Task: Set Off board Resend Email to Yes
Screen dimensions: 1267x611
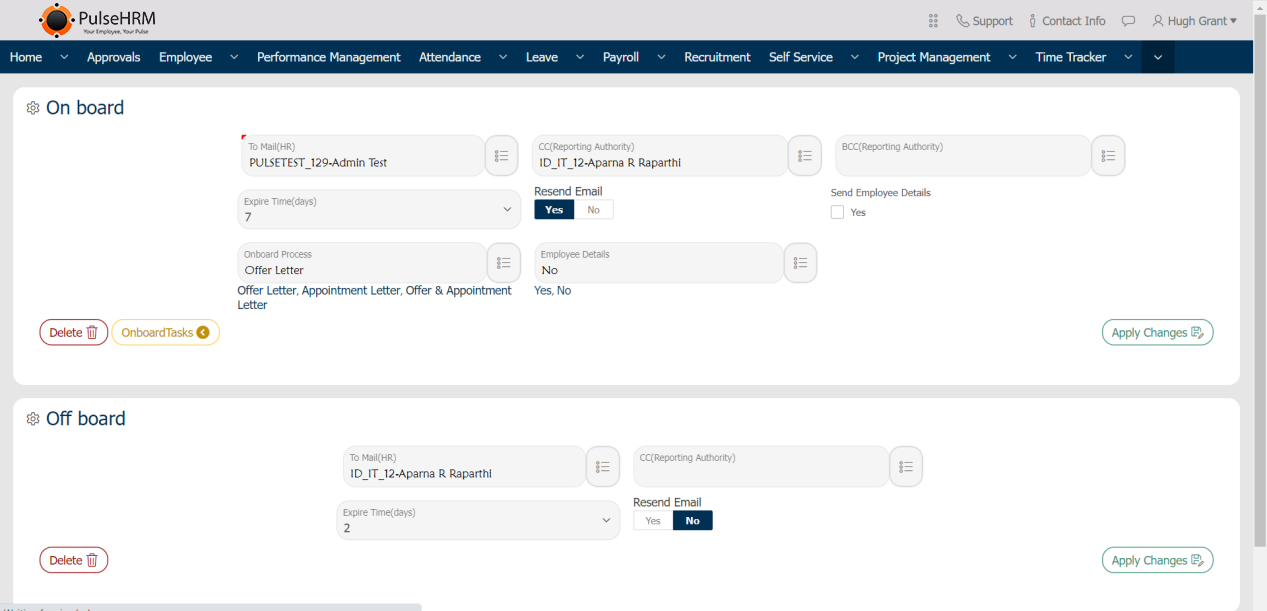Action: (653, 521)
